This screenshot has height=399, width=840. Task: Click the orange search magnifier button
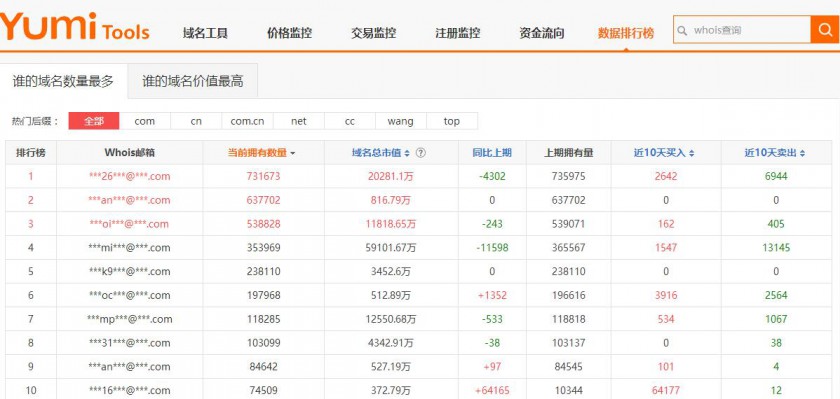point(824,29)
